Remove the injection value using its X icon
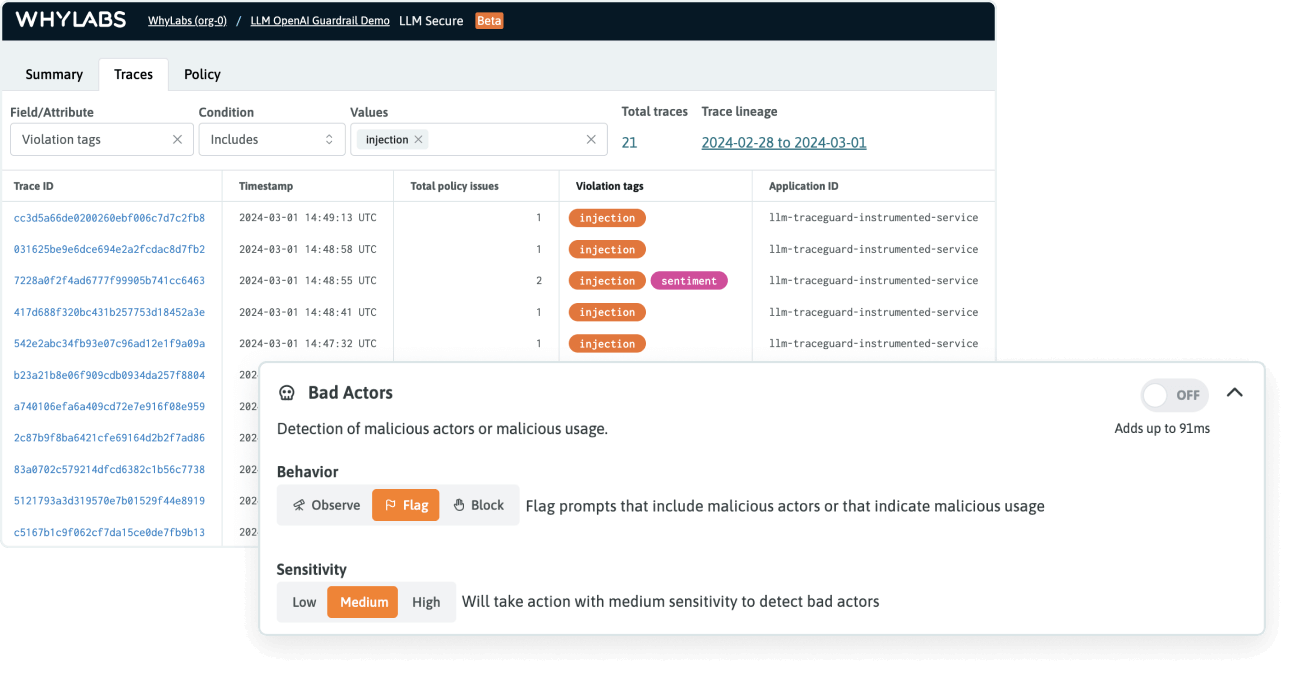 [x=419, y=139]
